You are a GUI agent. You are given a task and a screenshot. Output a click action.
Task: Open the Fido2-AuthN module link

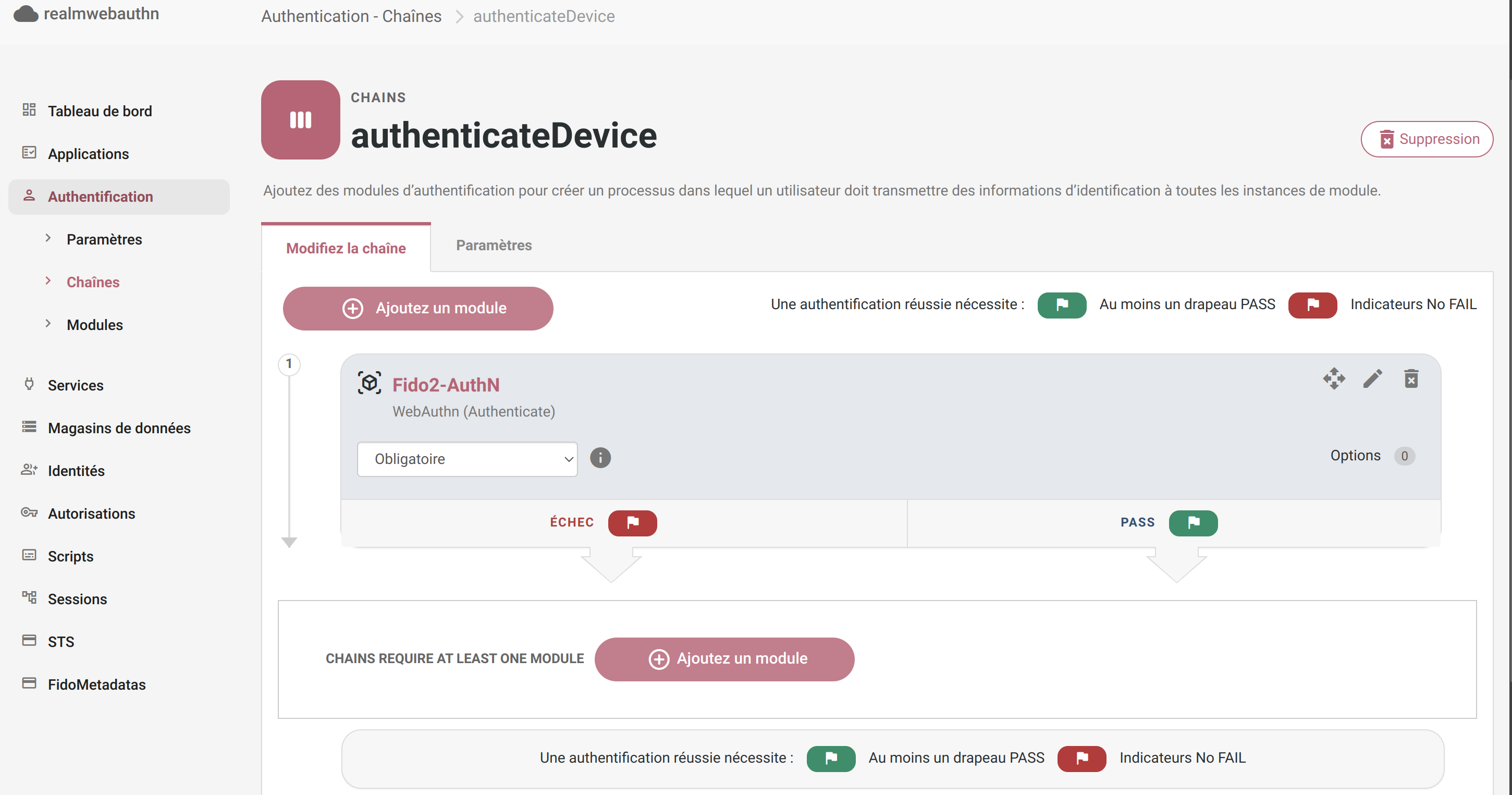pyautogui.click(x=446, y=385)
